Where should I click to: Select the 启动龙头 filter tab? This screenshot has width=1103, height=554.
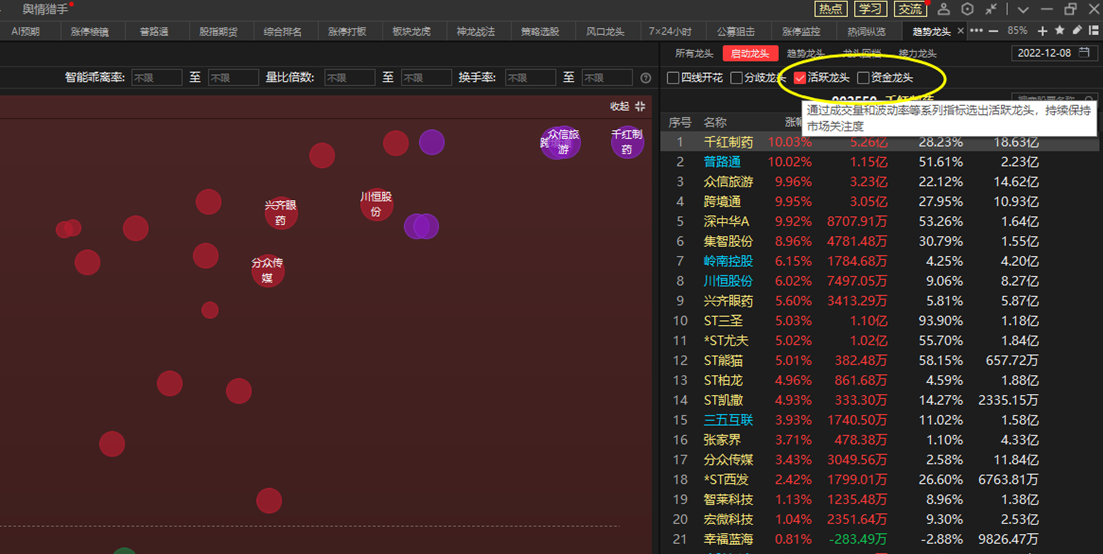[750, 53]
